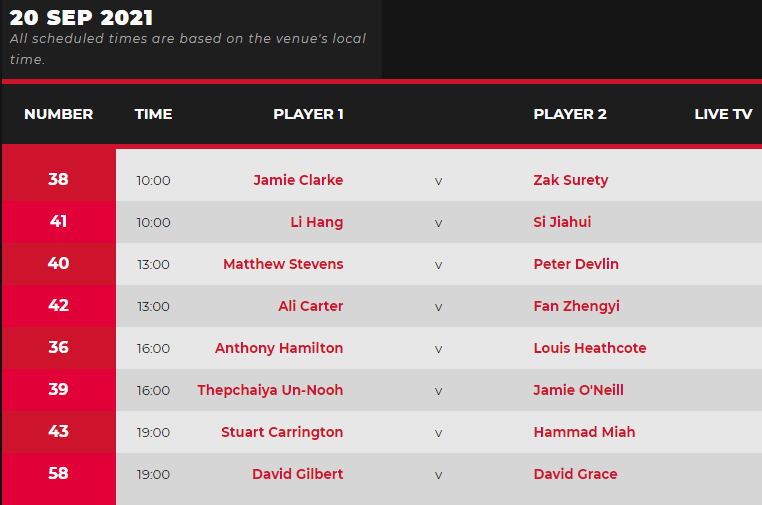Select Peter Devlin player link
Image resolution: width=762 pixels, height=505 pixels.
point(576,264)
